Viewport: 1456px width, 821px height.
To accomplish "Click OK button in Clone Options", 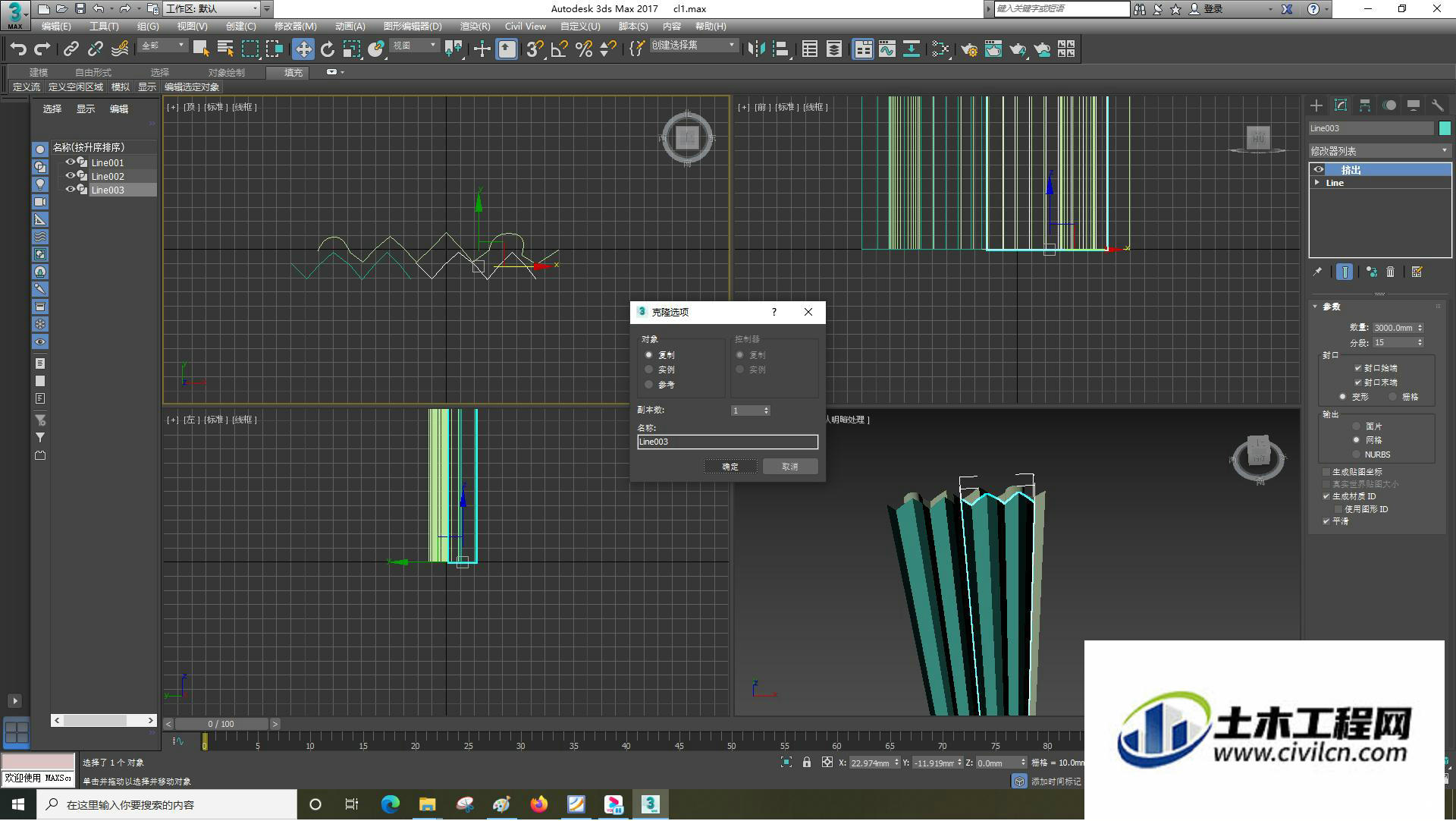I will (730, 467).
